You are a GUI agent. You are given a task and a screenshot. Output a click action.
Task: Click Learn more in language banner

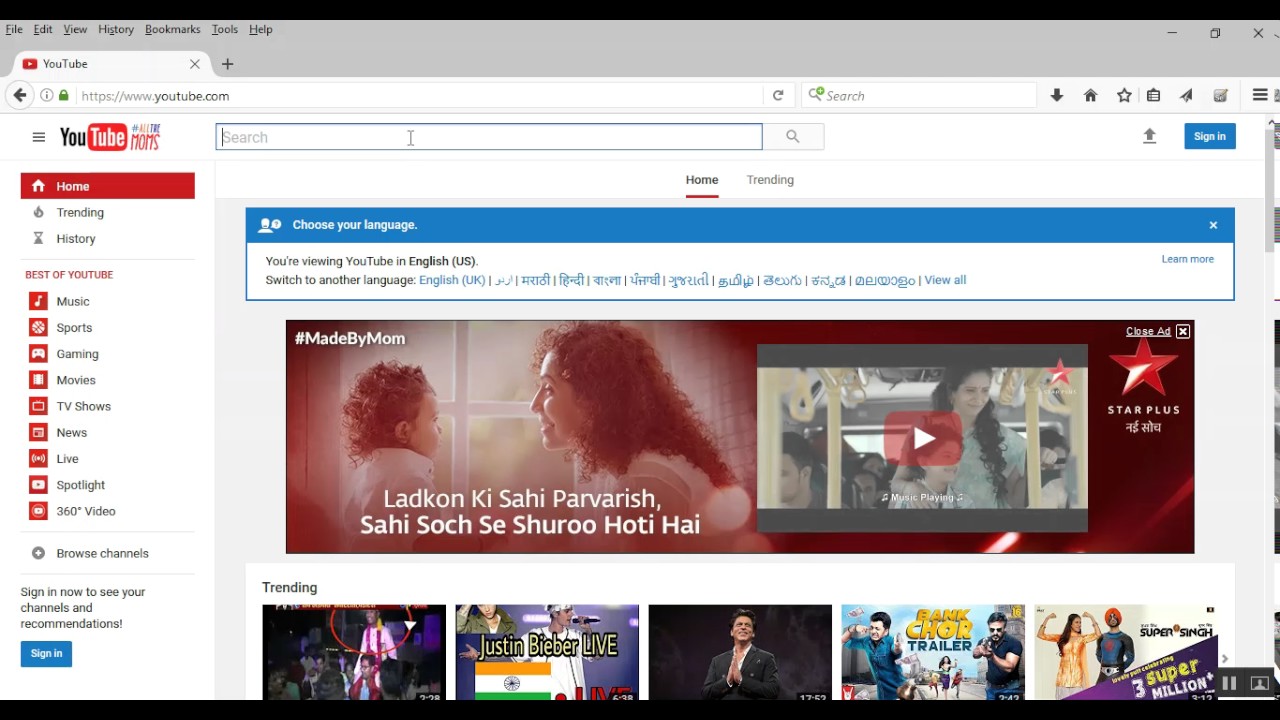pos(1188,259)
